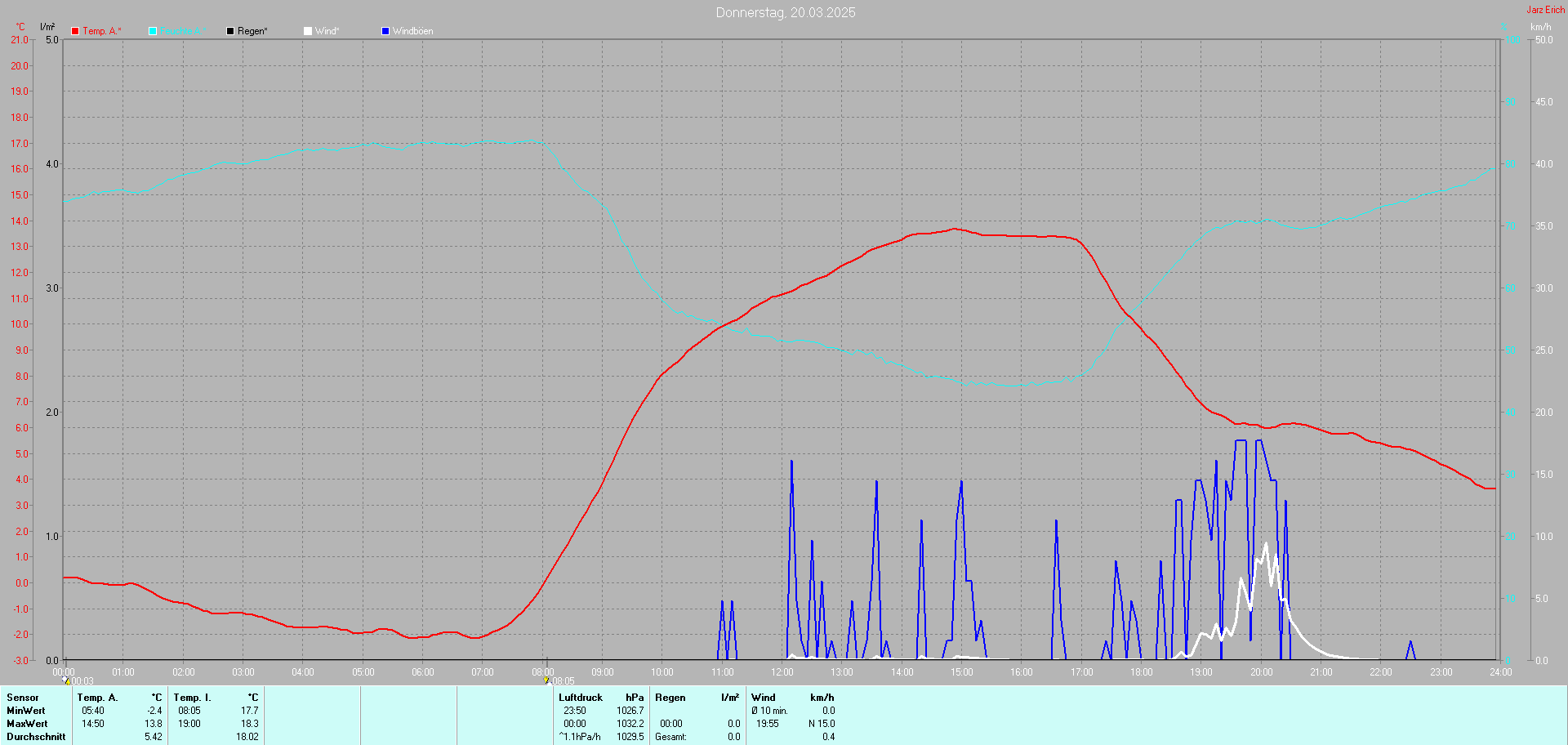The height and width of the screenshot is (745, 1568).
Task: Click the white Wind legend swatch
Action: (x=308, y=31)
